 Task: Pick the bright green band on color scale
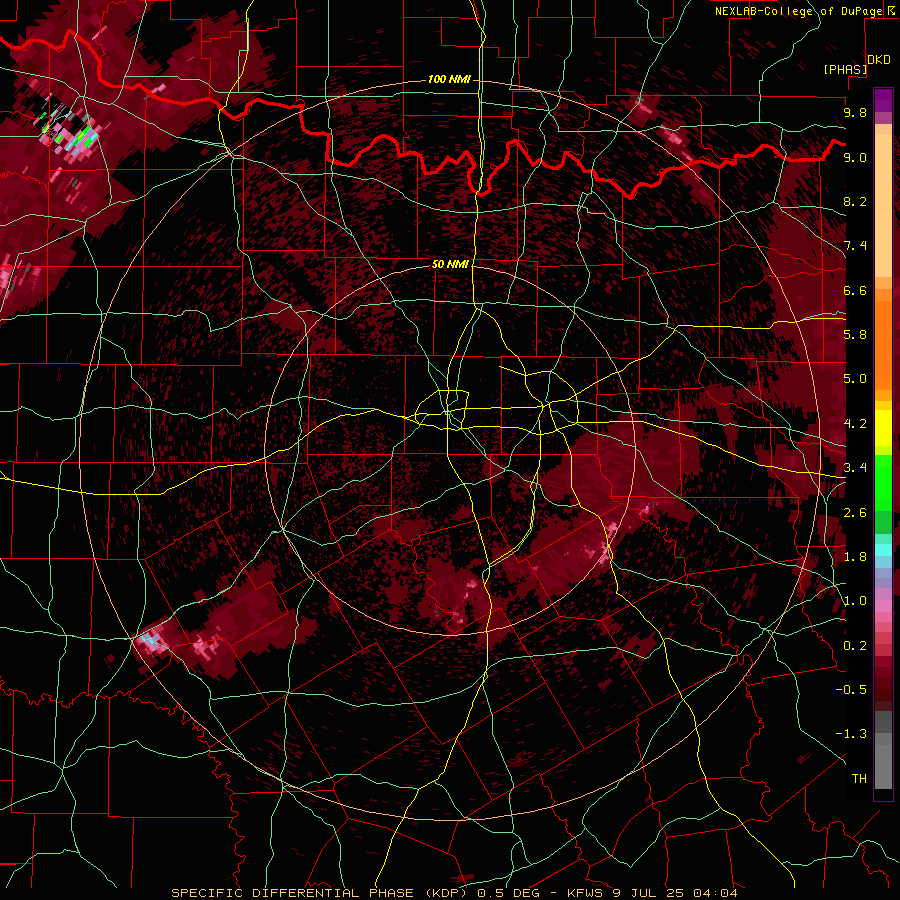point(883,482)
